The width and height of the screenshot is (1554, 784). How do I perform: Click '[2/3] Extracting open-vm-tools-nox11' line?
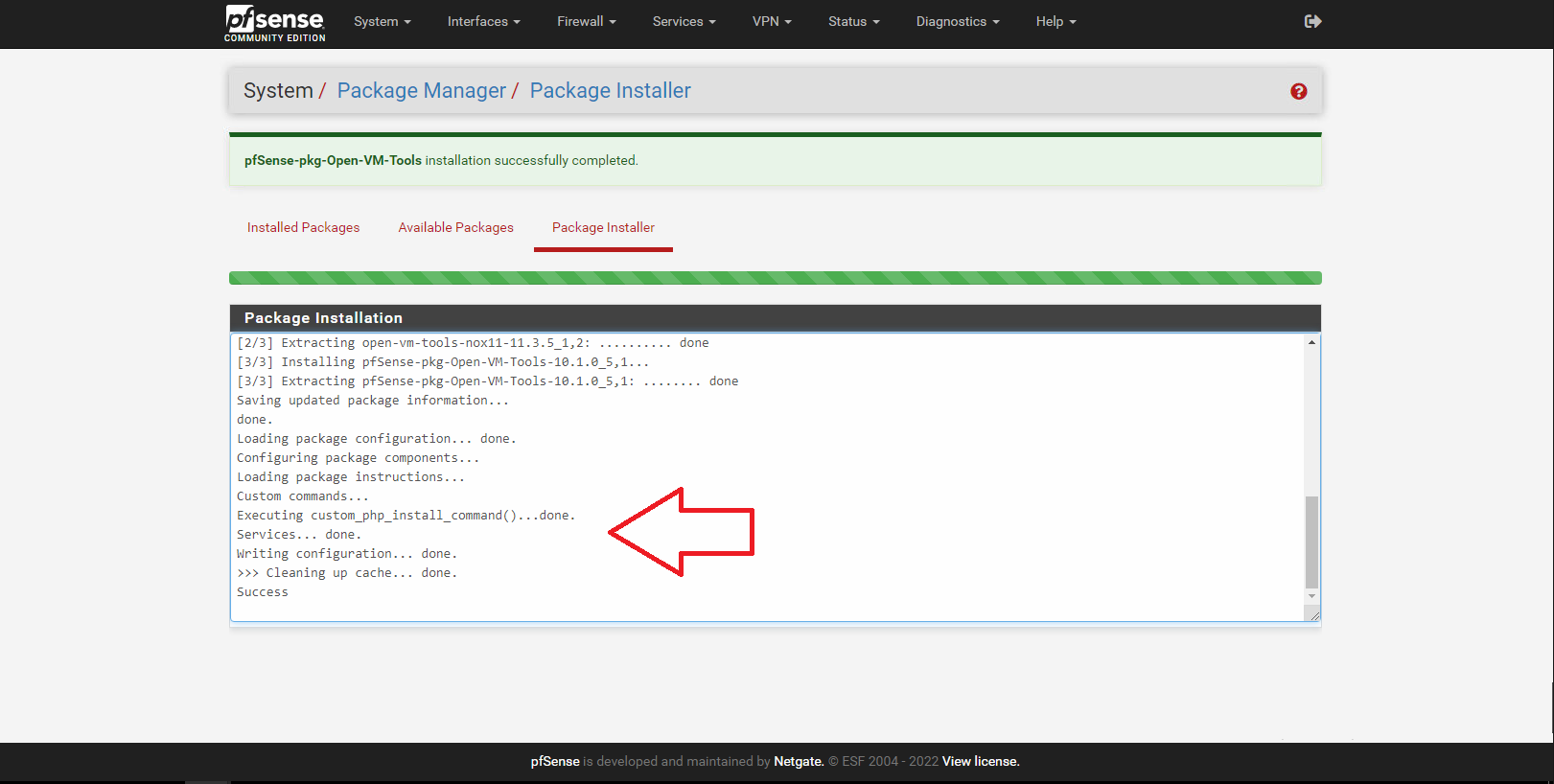tap(473, 343)
